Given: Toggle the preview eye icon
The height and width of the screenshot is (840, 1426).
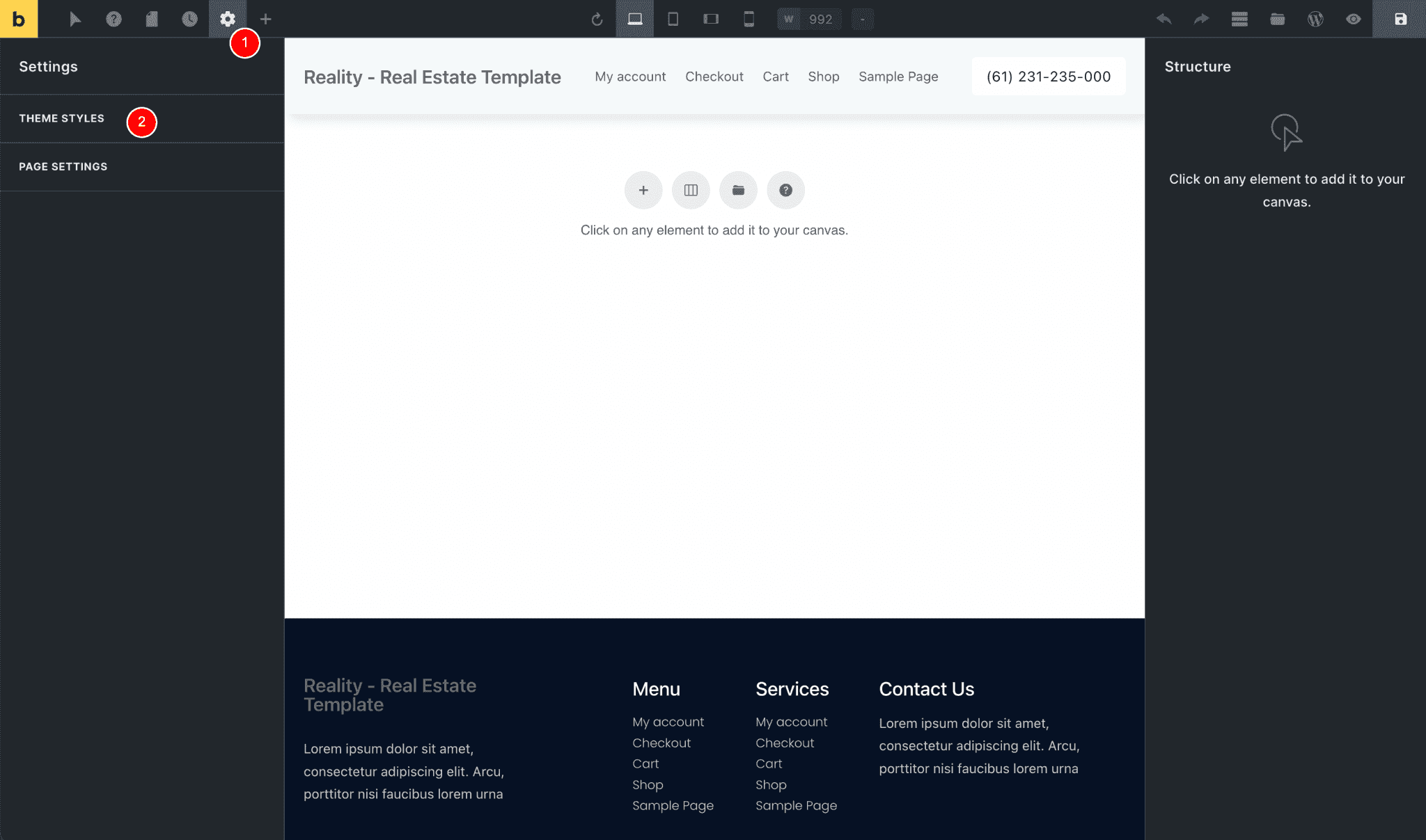Looking at the screenshot, I should click(1354, 19).
